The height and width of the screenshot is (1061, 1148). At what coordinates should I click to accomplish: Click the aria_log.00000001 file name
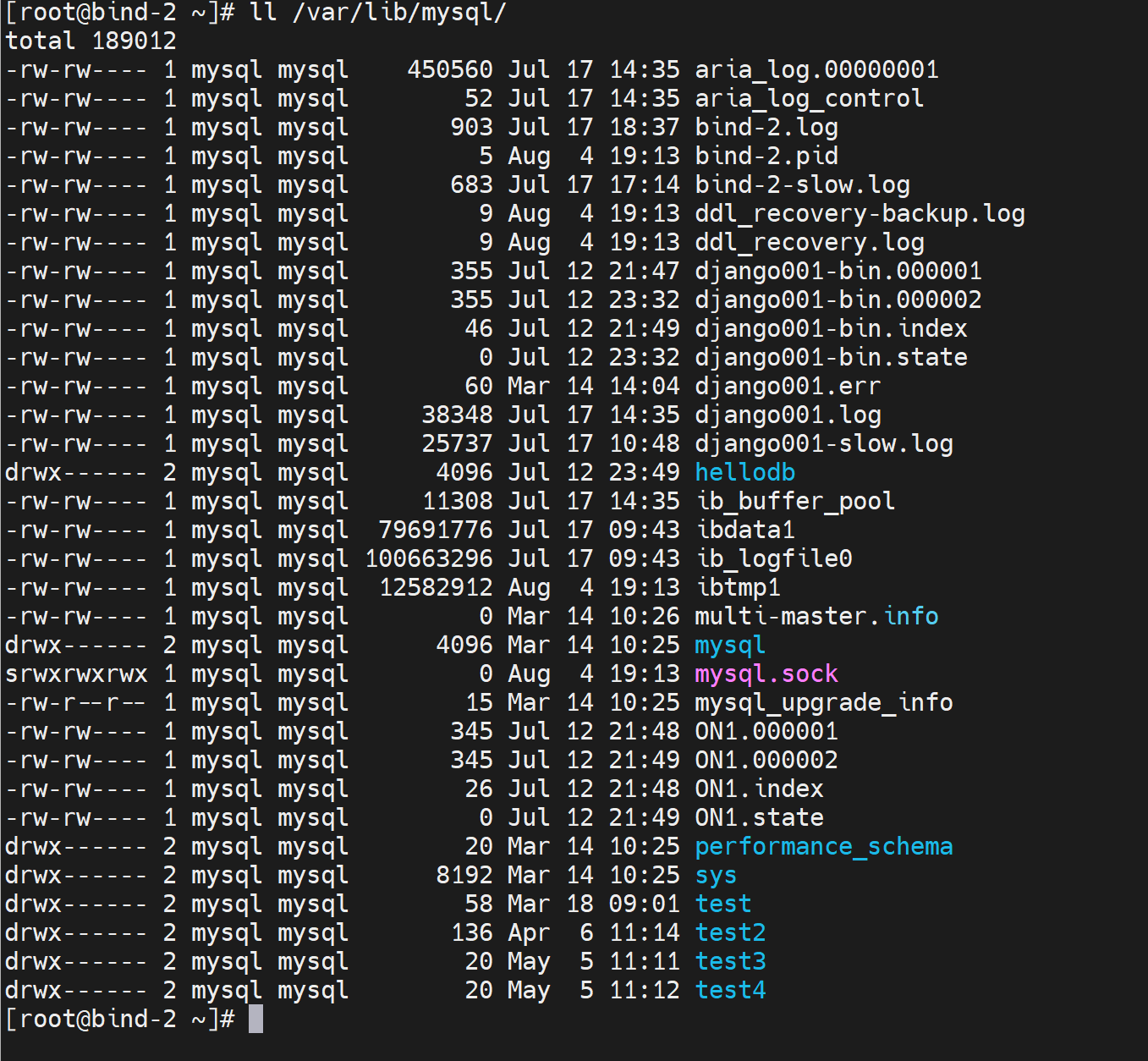[816, 70]
